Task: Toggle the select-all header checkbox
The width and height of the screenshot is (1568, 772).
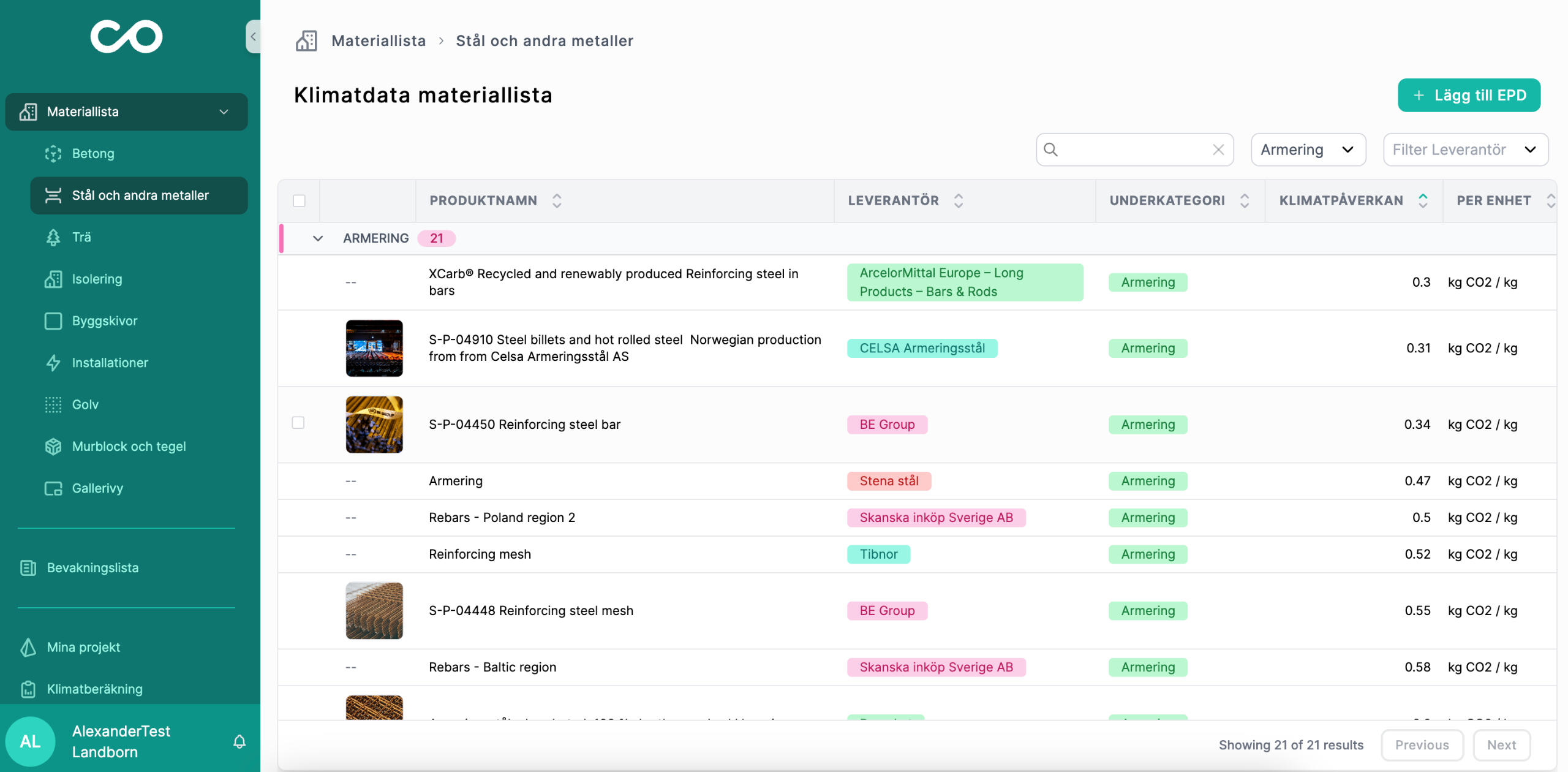Action: [299, 200]
